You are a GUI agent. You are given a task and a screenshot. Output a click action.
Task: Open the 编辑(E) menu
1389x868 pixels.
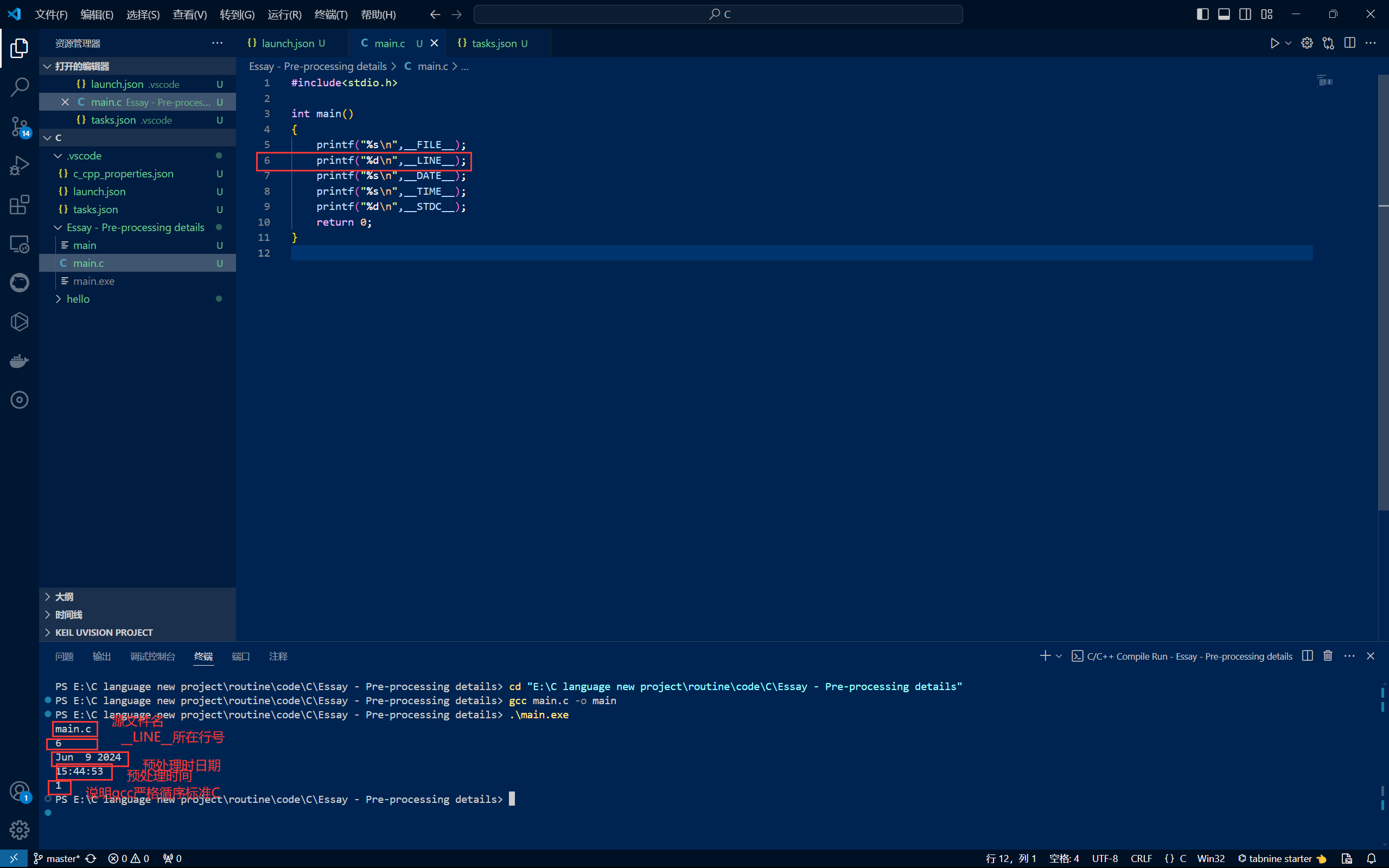[97, 14]
